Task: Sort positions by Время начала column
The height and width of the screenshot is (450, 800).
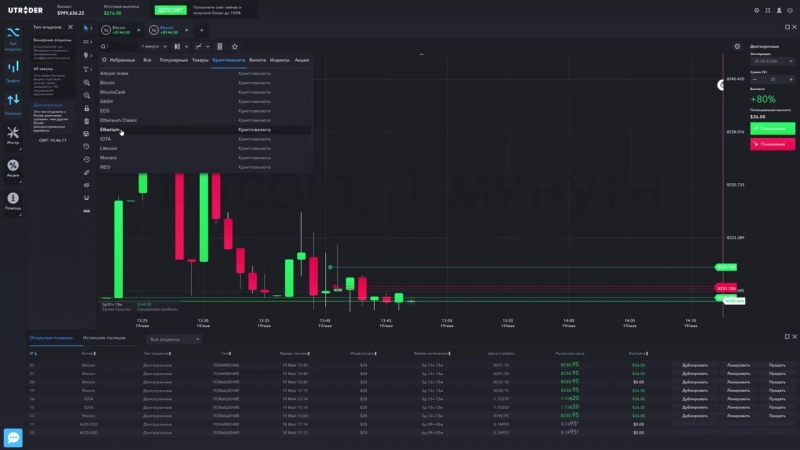Action: coord(294,354)
